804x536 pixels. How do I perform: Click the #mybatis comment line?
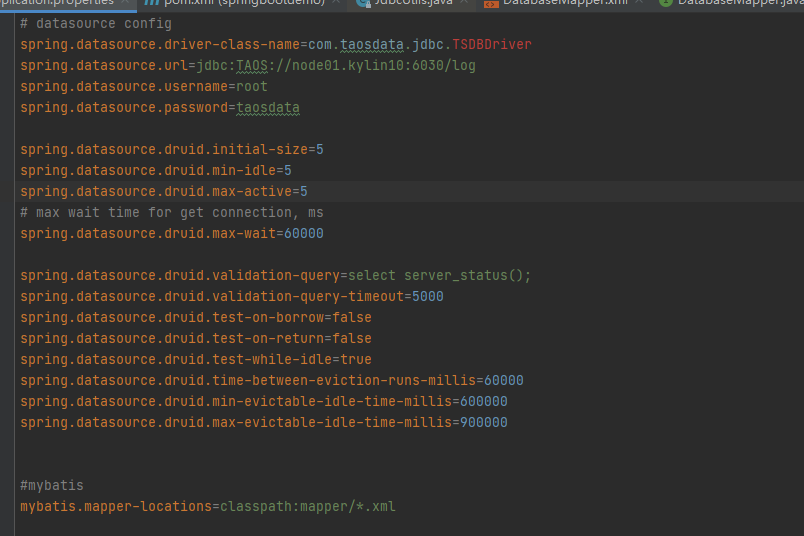point(52,486)
